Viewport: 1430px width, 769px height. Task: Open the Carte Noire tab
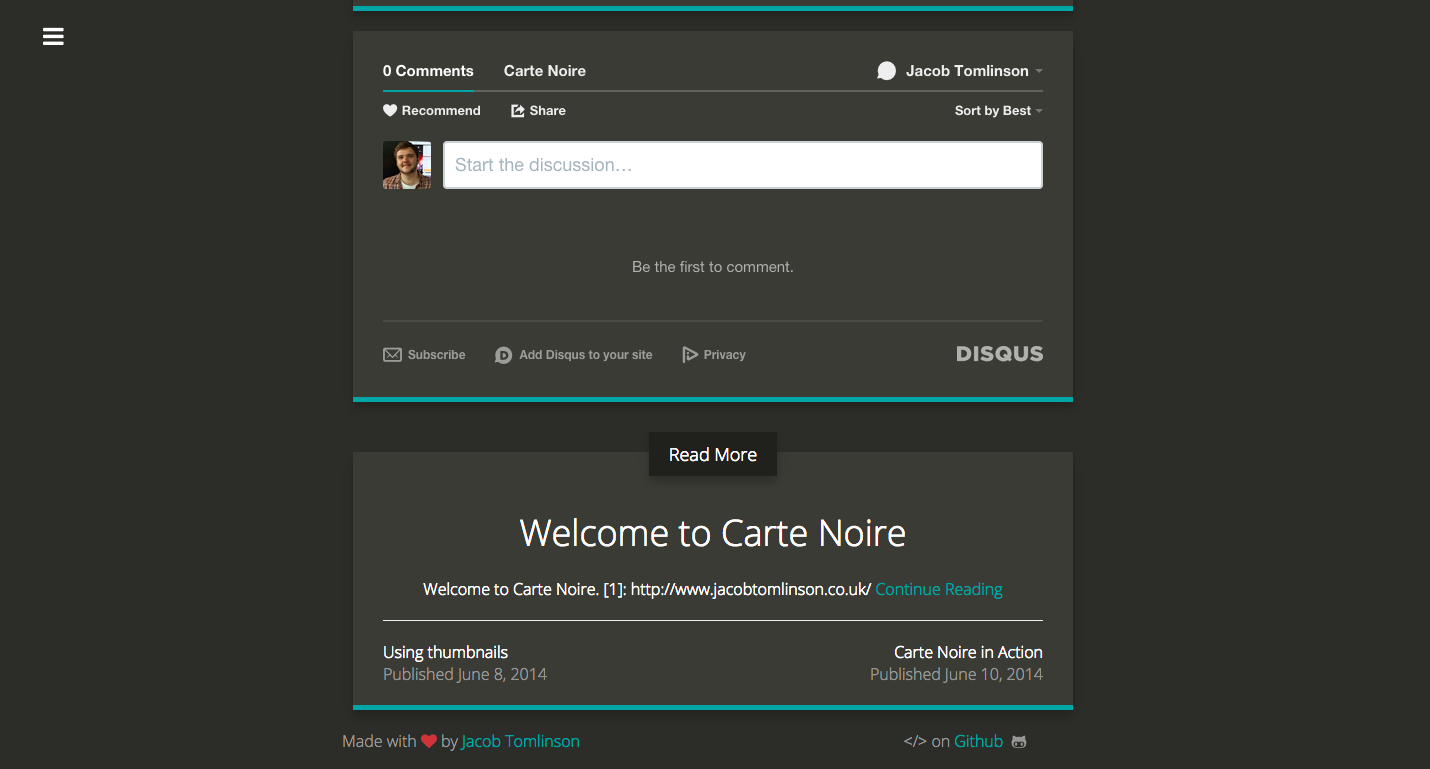[x=545, y=71]
